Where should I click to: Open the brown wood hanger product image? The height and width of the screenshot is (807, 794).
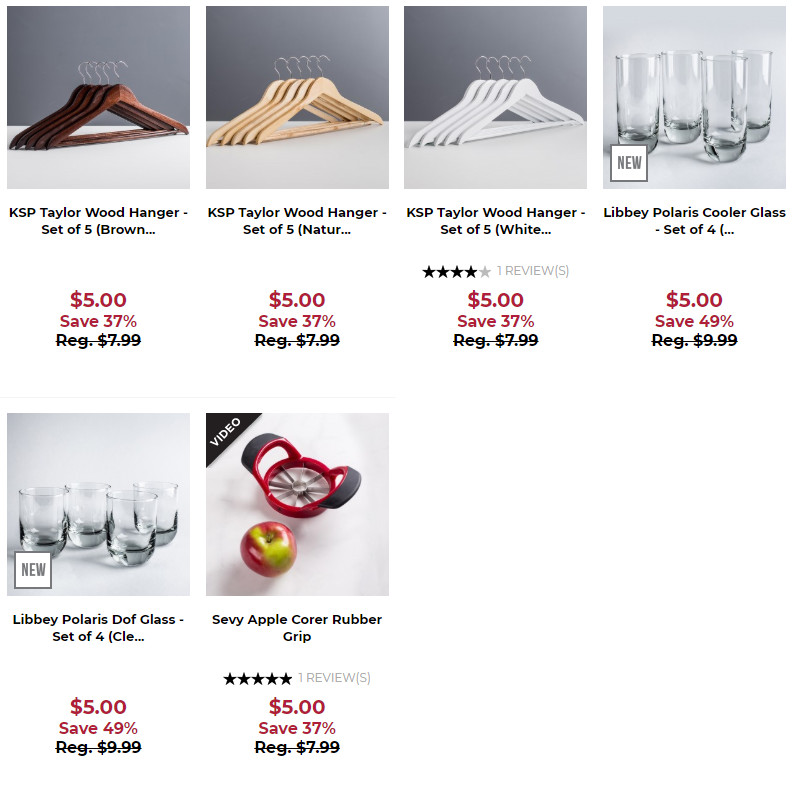(x=98, y=97)
